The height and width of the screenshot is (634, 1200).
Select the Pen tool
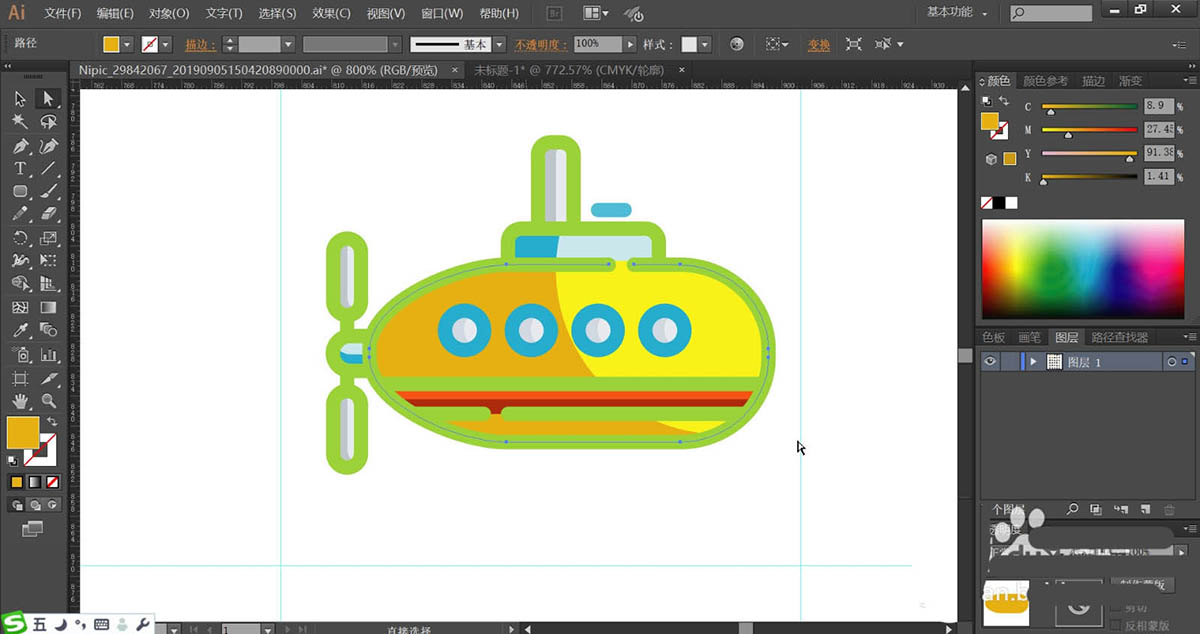(x=20, y=146)
